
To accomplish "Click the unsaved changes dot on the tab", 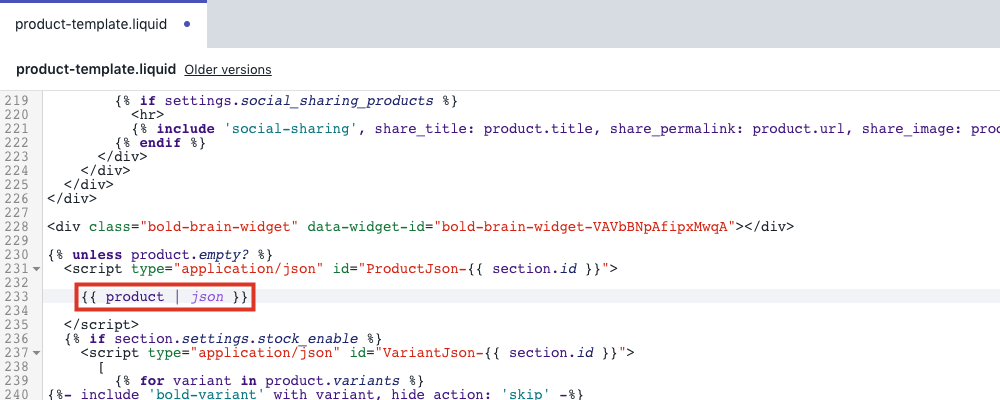I will tap(187, 25).
